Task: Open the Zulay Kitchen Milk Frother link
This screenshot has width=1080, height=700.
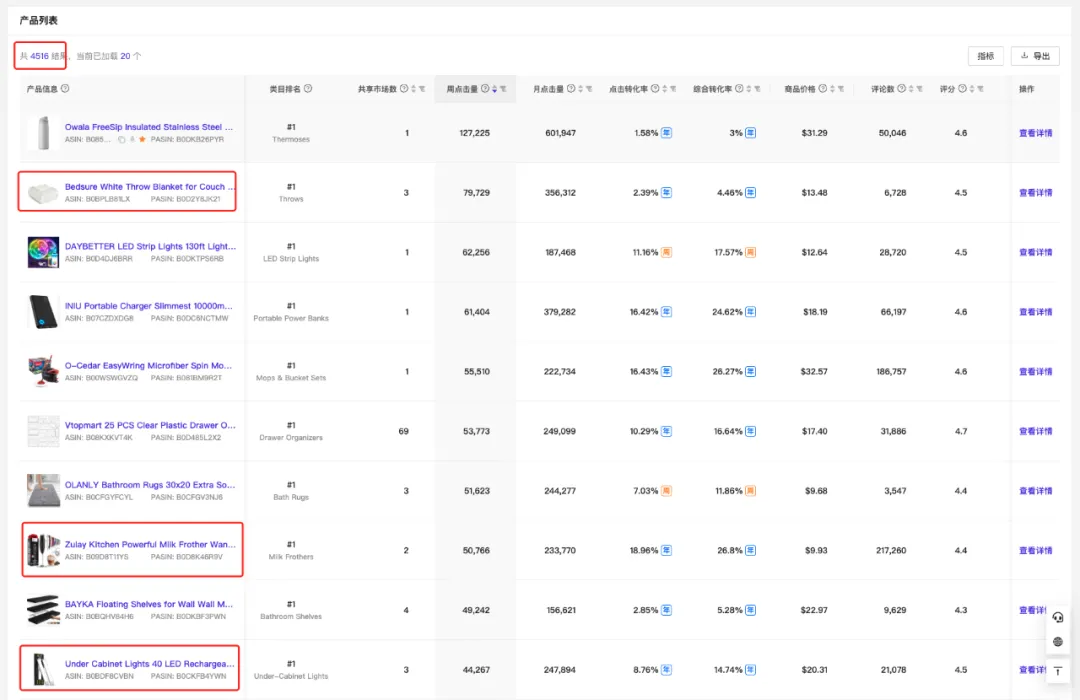Action: [150, 544]
